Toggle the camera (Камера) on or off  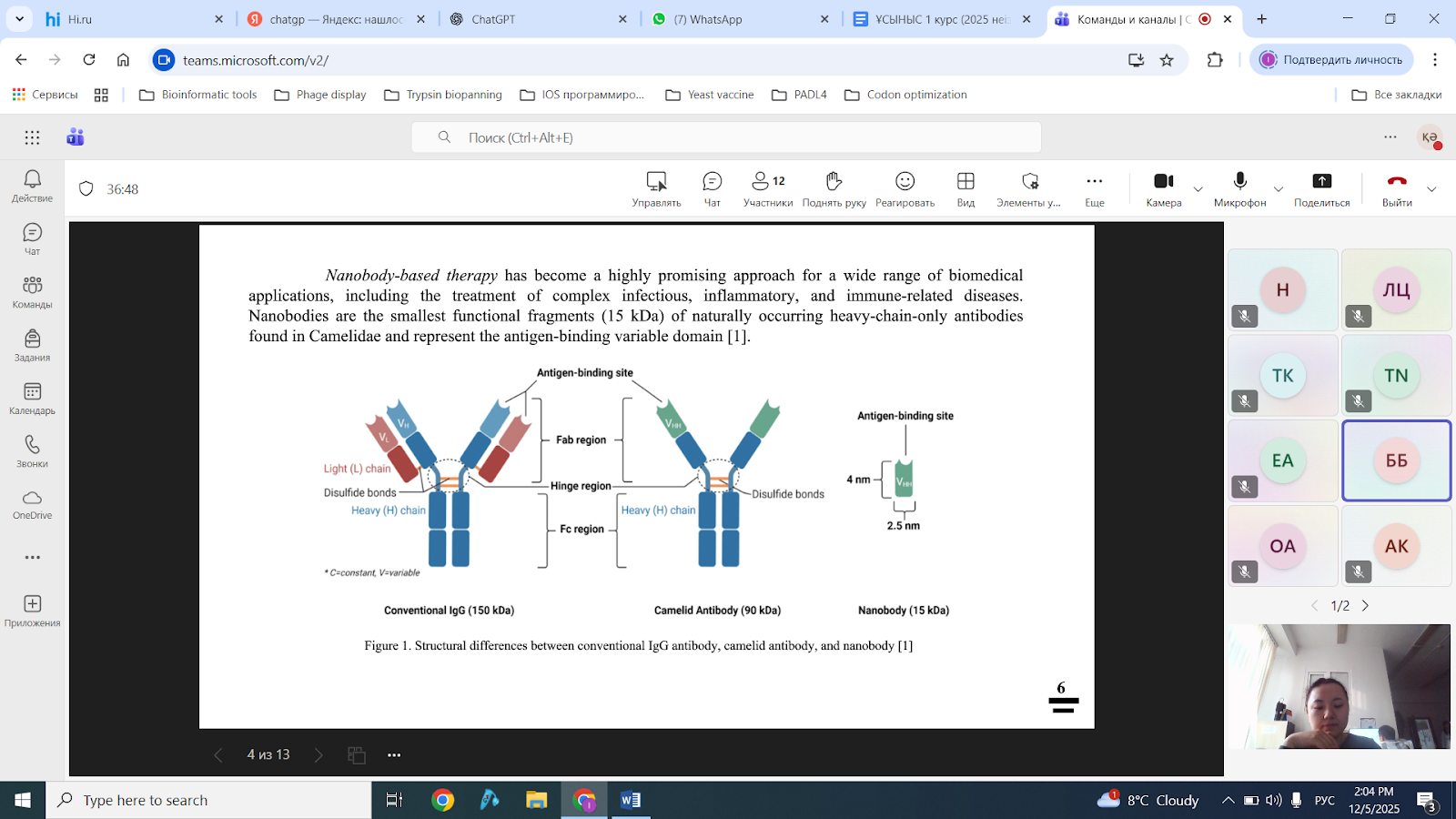[x=1163, y=188]
